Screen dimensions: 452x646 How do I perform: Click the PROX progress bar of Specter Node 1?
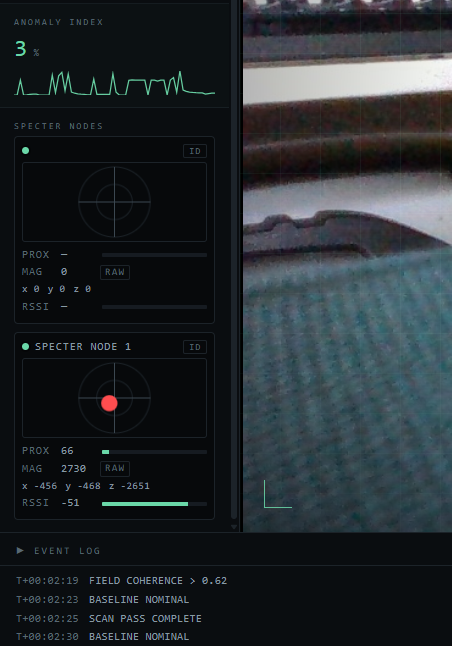(154, 452)
